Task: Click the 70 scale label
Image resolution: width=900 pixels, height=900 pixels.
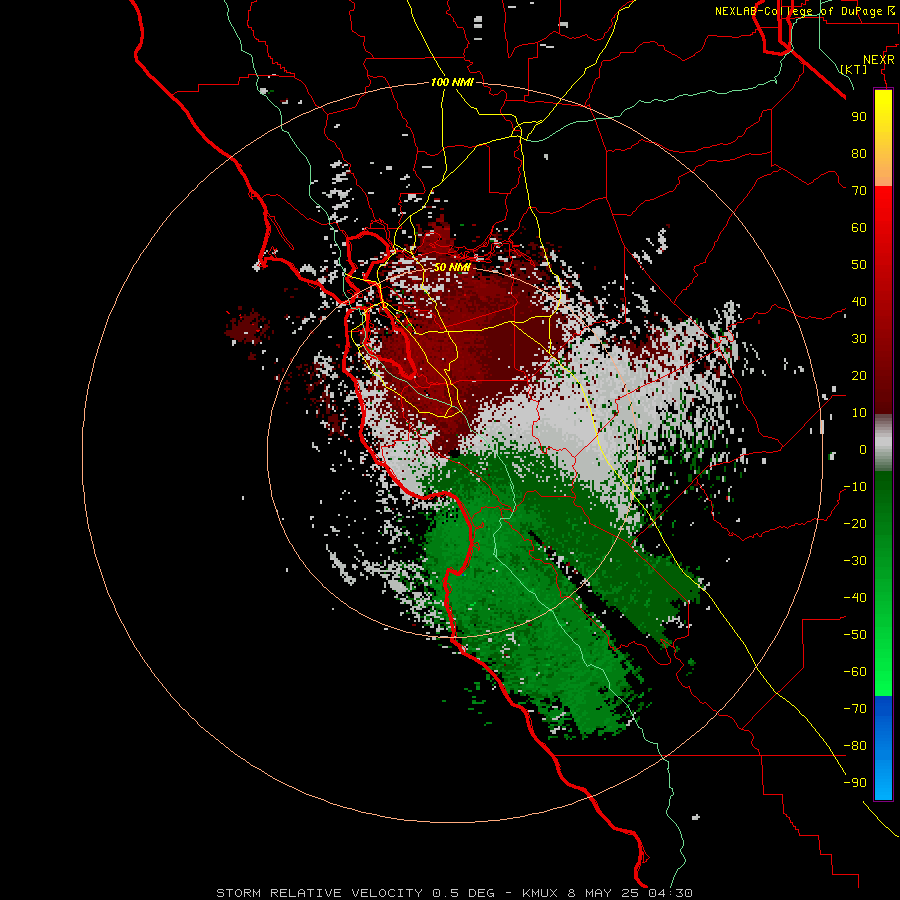Action: point(859,191)
